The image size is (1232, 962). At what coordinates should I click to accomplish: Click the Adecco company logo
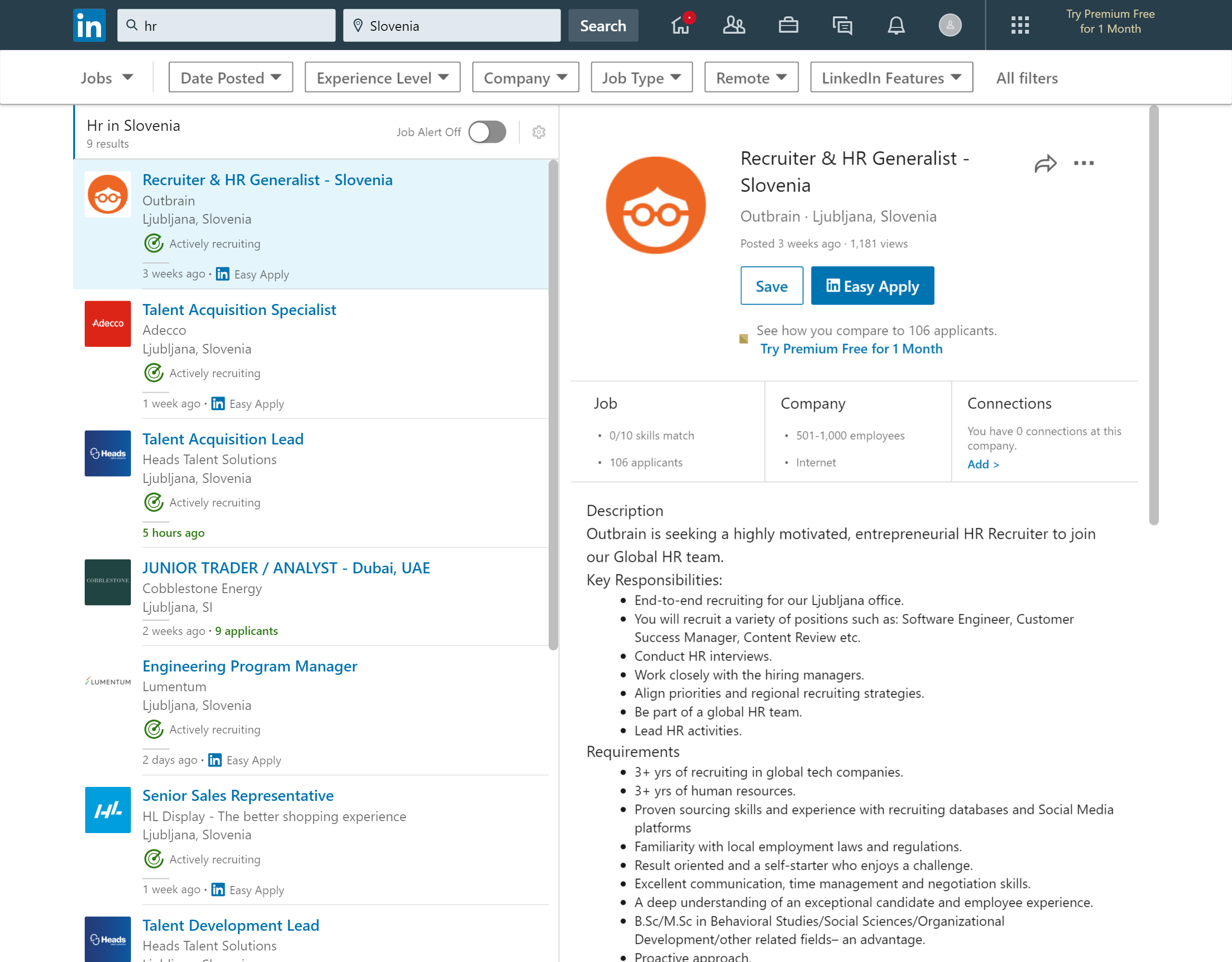point(108,324)
